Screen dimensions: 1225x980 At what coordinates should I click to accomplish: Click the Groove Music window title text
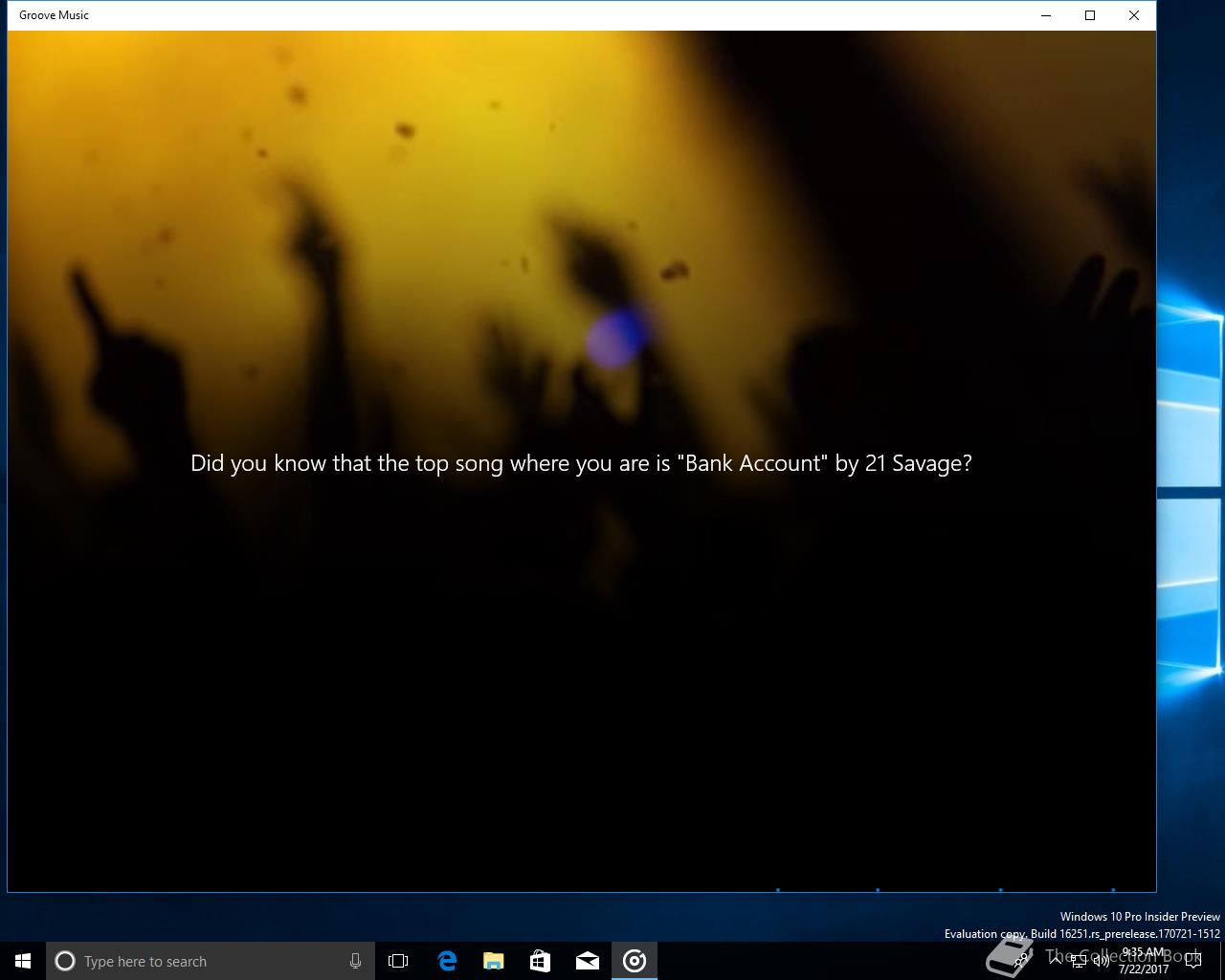point(54,15)
